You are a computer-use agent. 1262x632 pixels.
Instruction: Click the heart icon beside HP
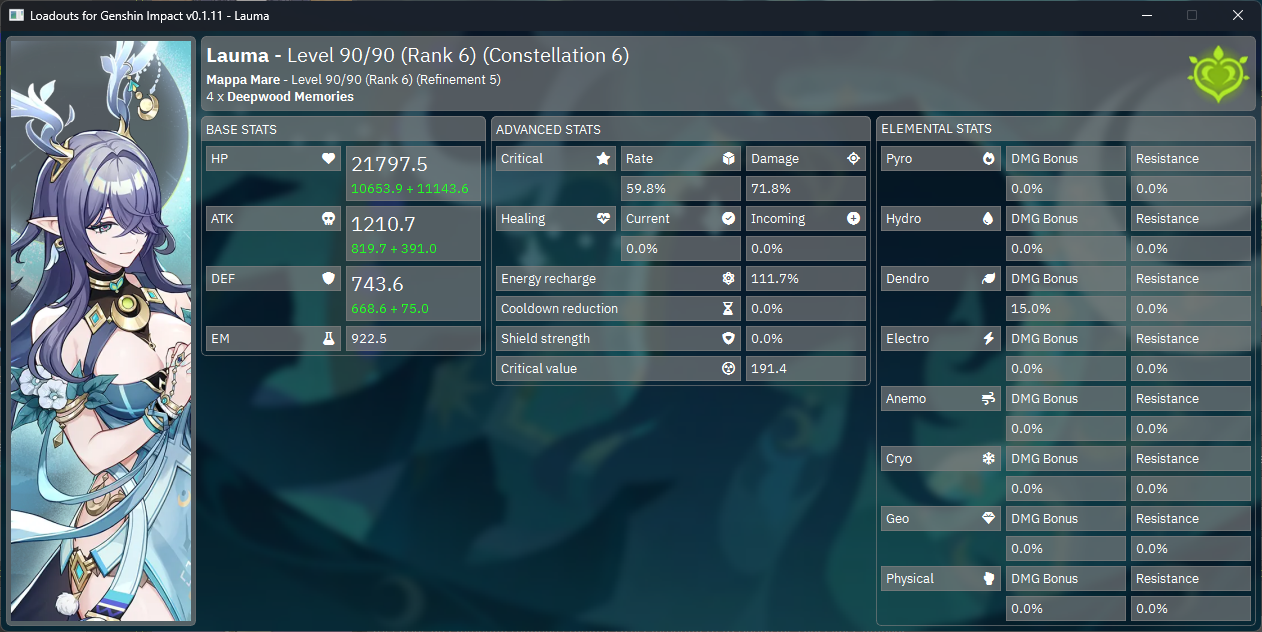click(x=328, y=159)
